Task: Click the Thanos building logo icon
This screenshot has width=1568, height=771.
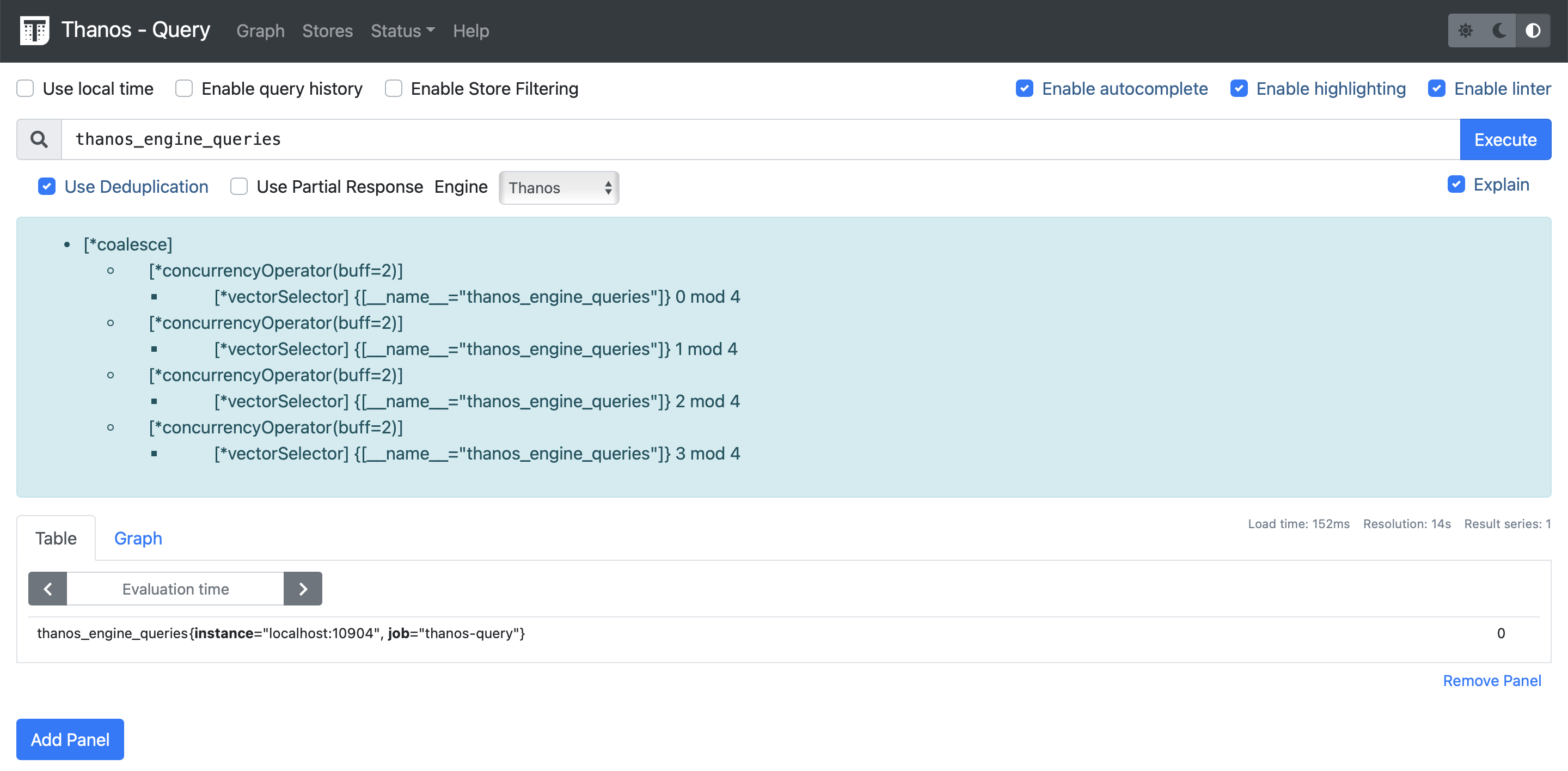Action: coord(34,30)
